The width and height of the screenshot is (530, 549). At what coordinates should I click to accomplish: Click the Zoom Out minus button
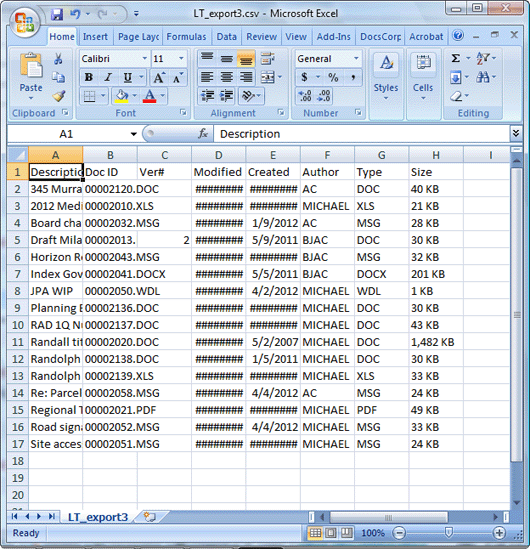coord(399,533)
